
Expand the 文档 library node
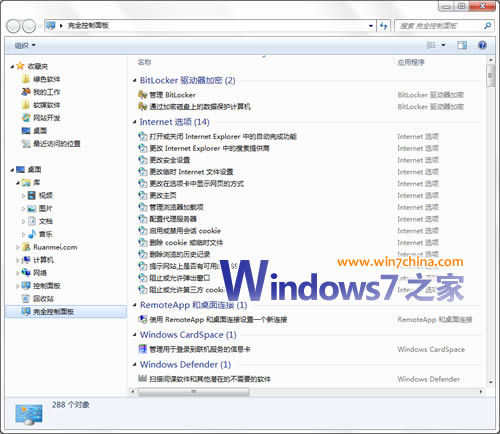click(x=23, y=221)
